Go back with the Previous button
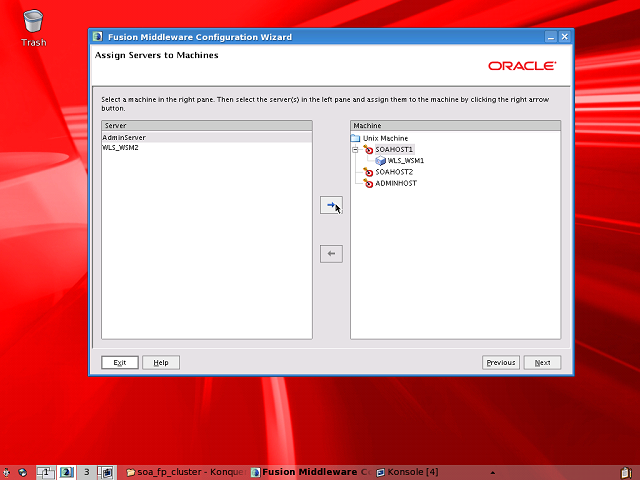 click(501, 362)
